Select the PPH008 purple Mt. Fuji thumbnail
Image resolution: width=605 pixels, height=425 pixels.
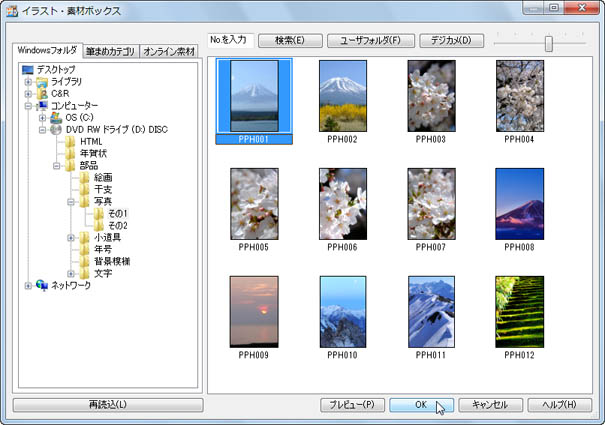pyautogui.click(x=520, y=203)
